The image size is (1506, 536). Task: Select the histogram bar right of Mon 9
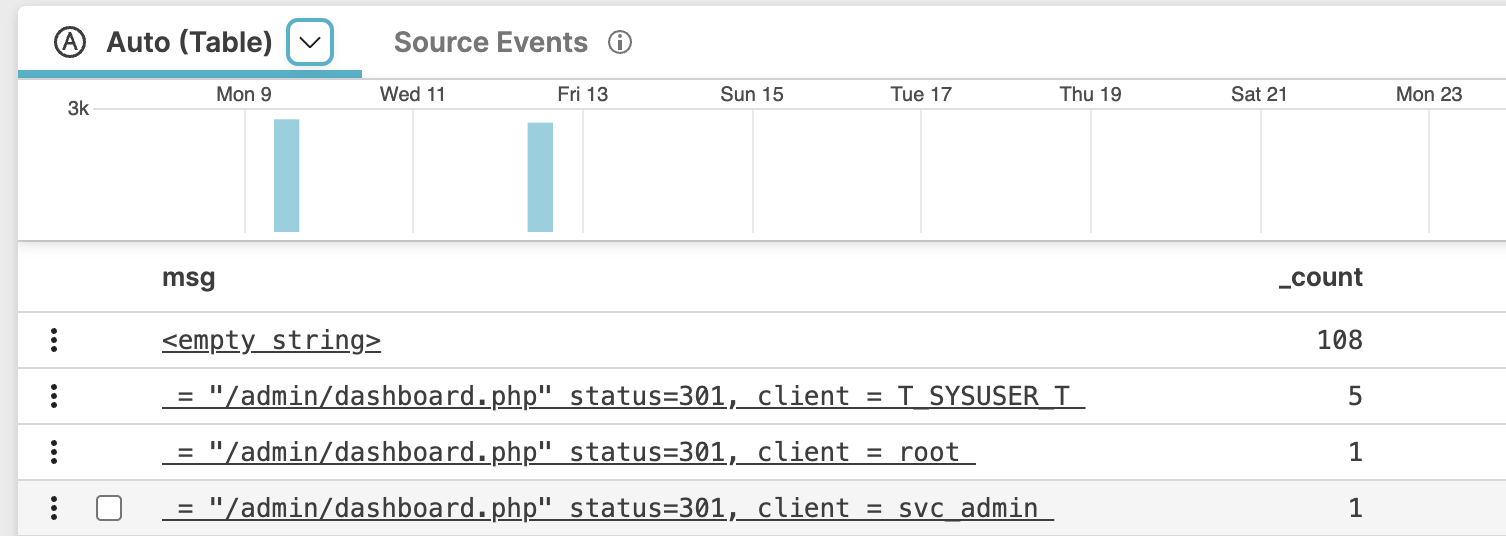coord(287,176)
